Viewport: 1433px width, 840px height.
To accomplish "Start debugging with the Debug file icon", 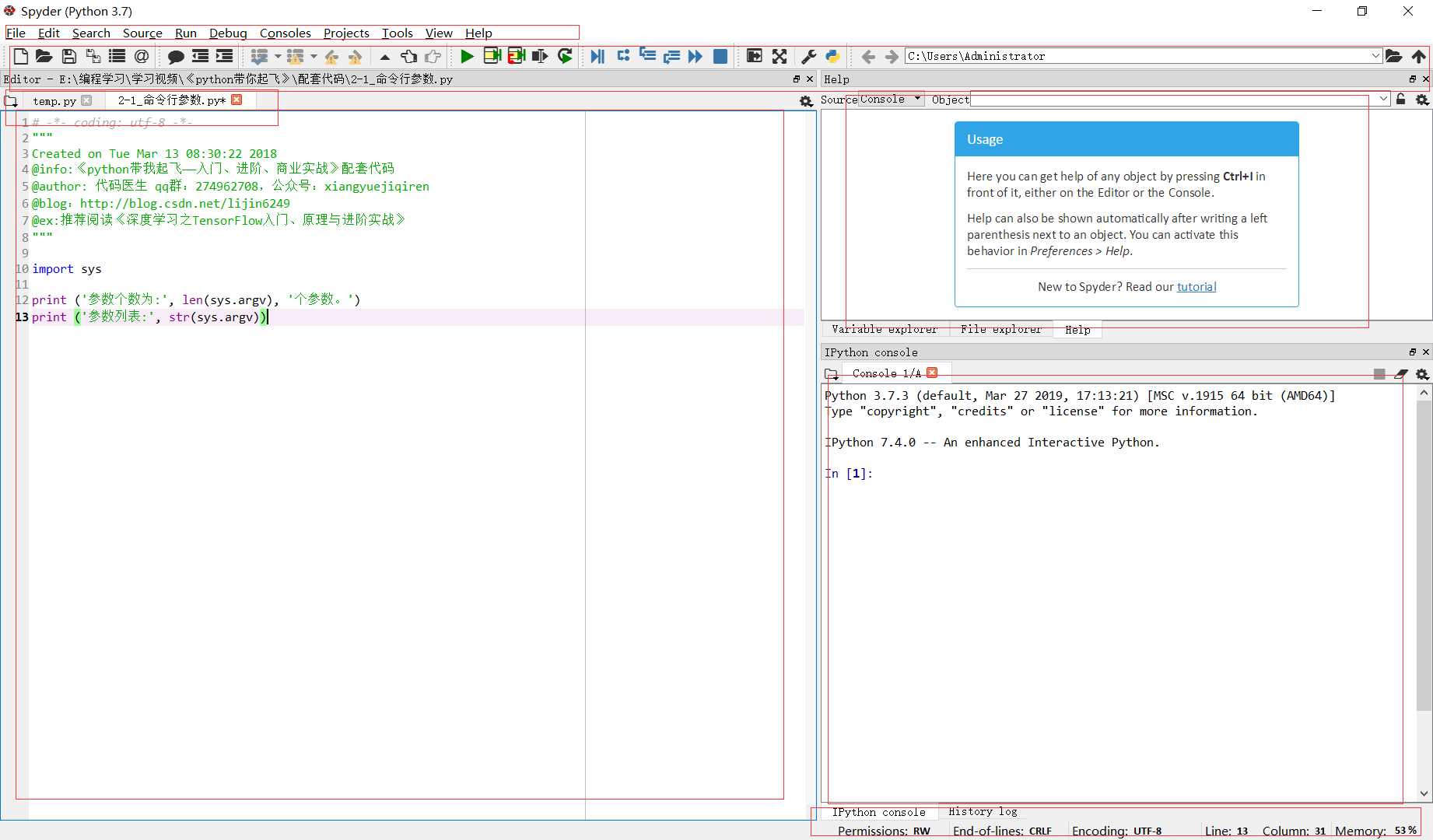I will coord(597,56).
